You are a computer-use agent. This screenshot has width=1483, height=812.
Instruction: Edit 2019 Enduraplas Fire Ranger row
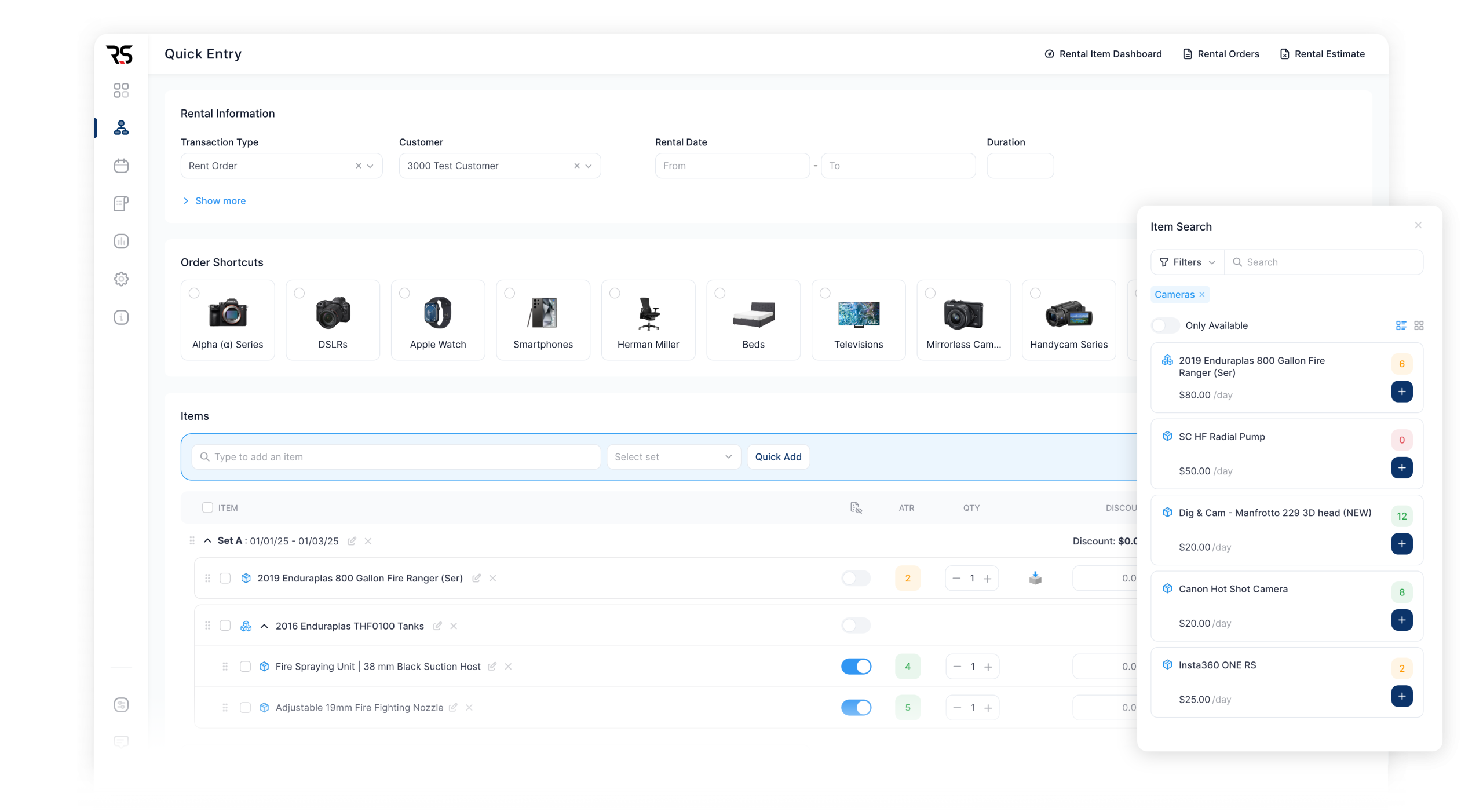476,578
